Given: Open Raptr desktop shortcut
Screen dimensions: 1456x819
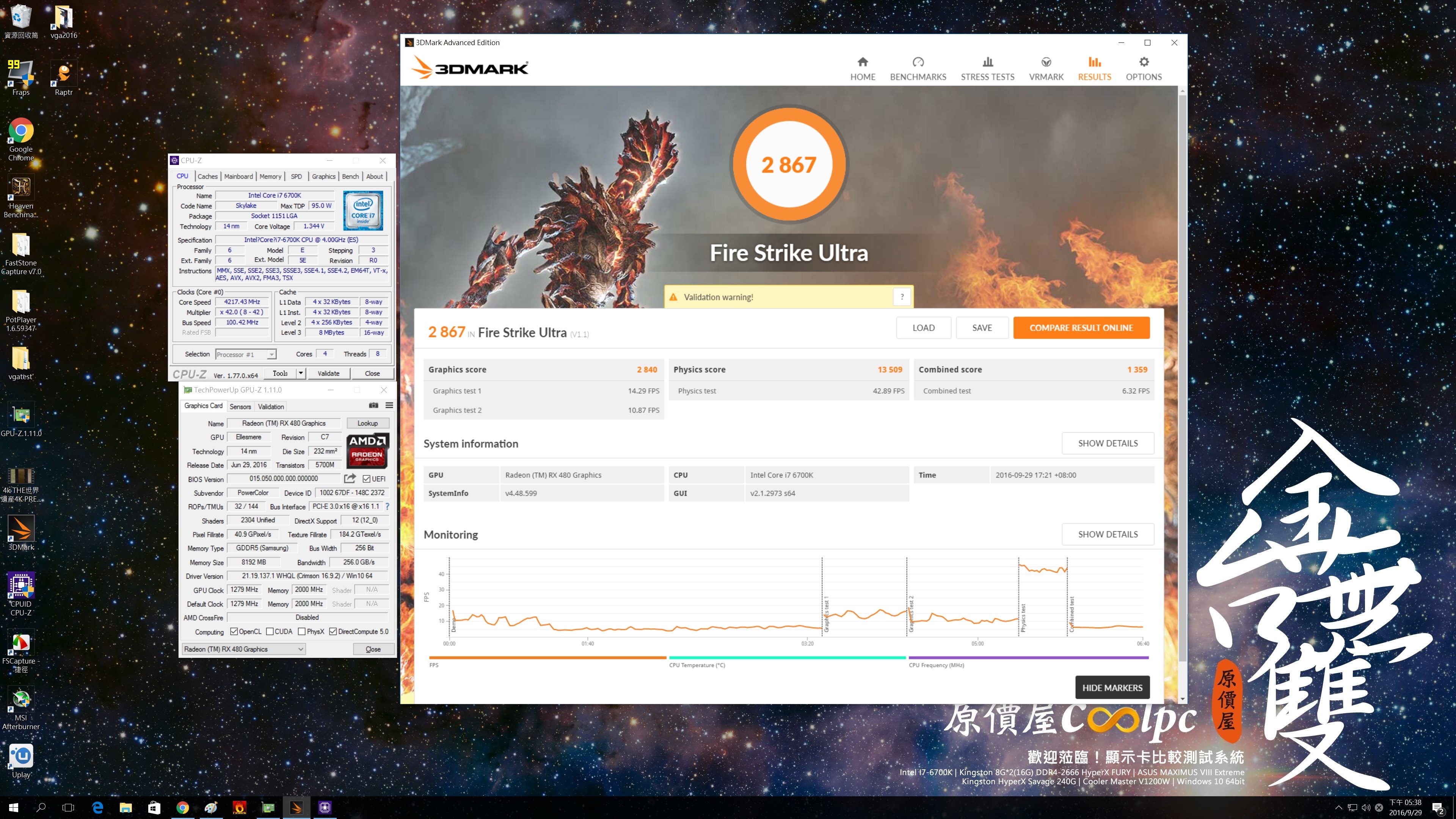Looking at the screenshot, I should [63, 77].
